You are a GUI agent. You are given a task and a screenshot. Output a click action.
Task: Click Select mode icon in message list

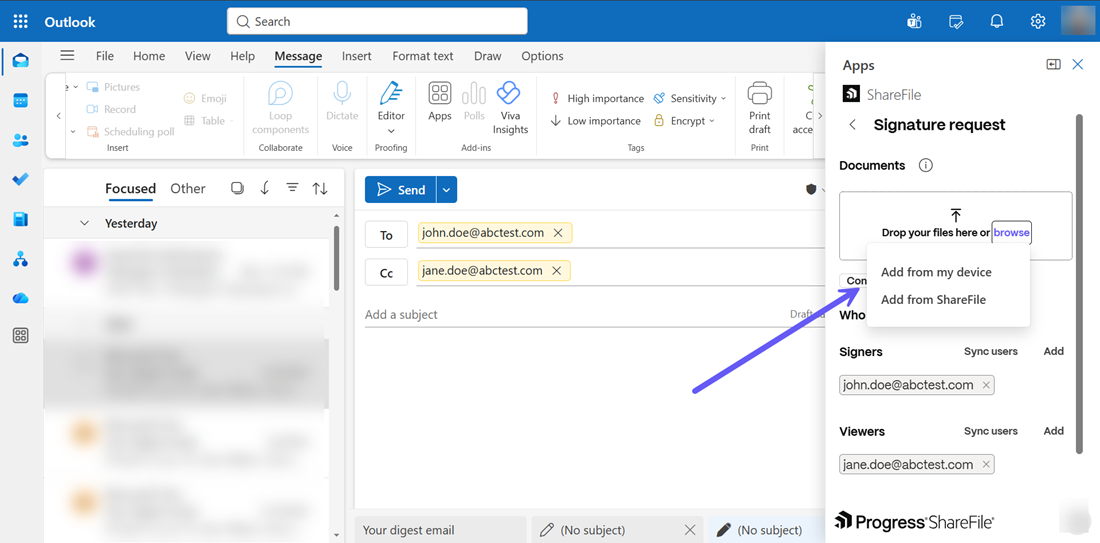pyautogui.click(x=237, y=188)
